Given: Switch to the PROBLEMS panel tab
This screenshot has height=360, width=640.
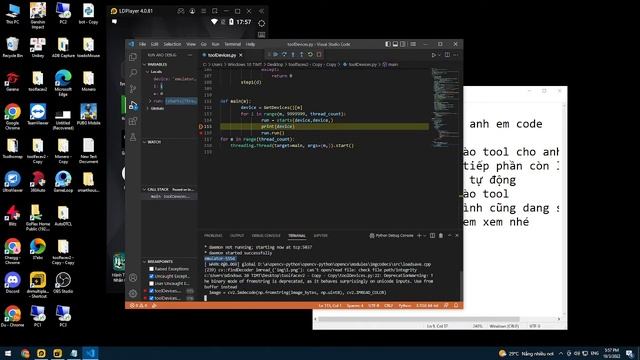Looking at the screenshot, I should pyautogui.click(x=213, y=236).
